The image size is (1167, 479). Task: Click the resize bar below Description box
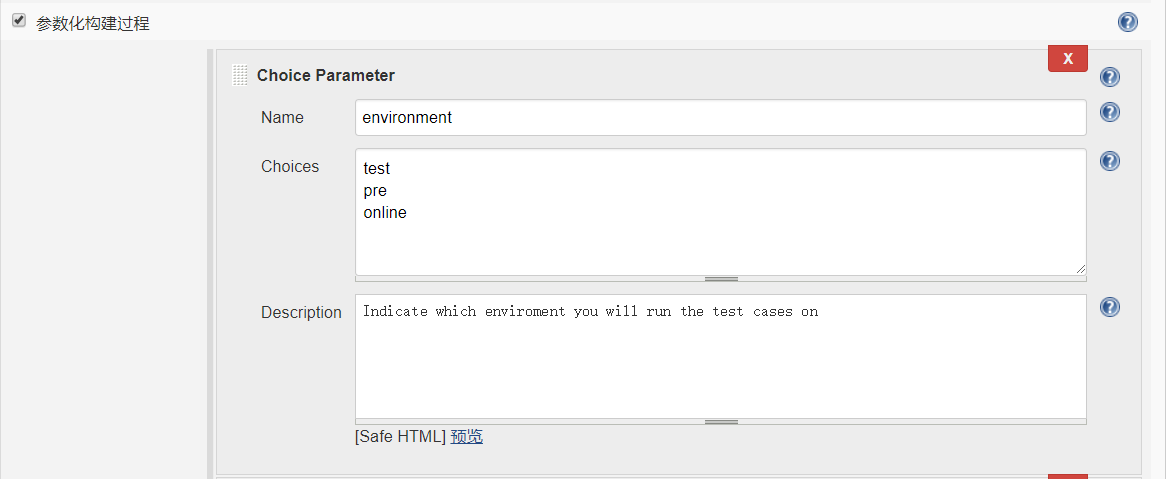(x=721, y=422)
